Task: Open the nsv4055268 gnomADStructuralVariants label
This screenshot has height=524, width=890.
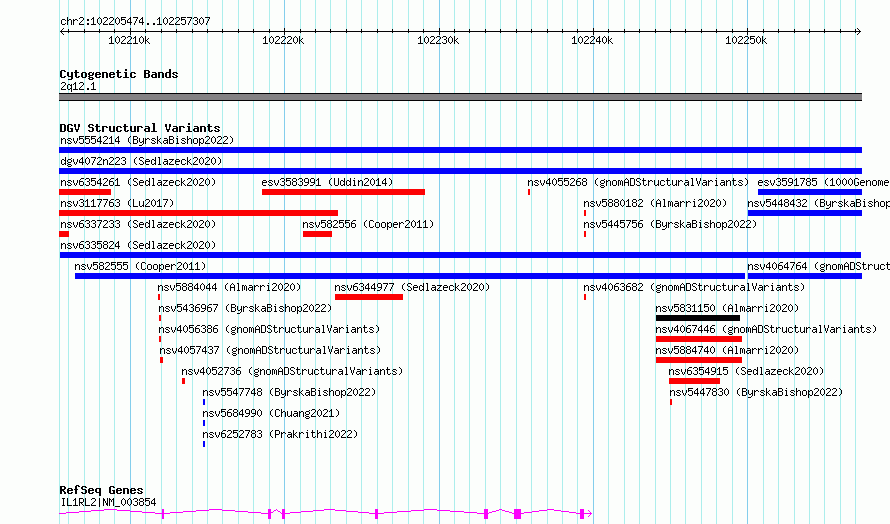Action: 638,182
